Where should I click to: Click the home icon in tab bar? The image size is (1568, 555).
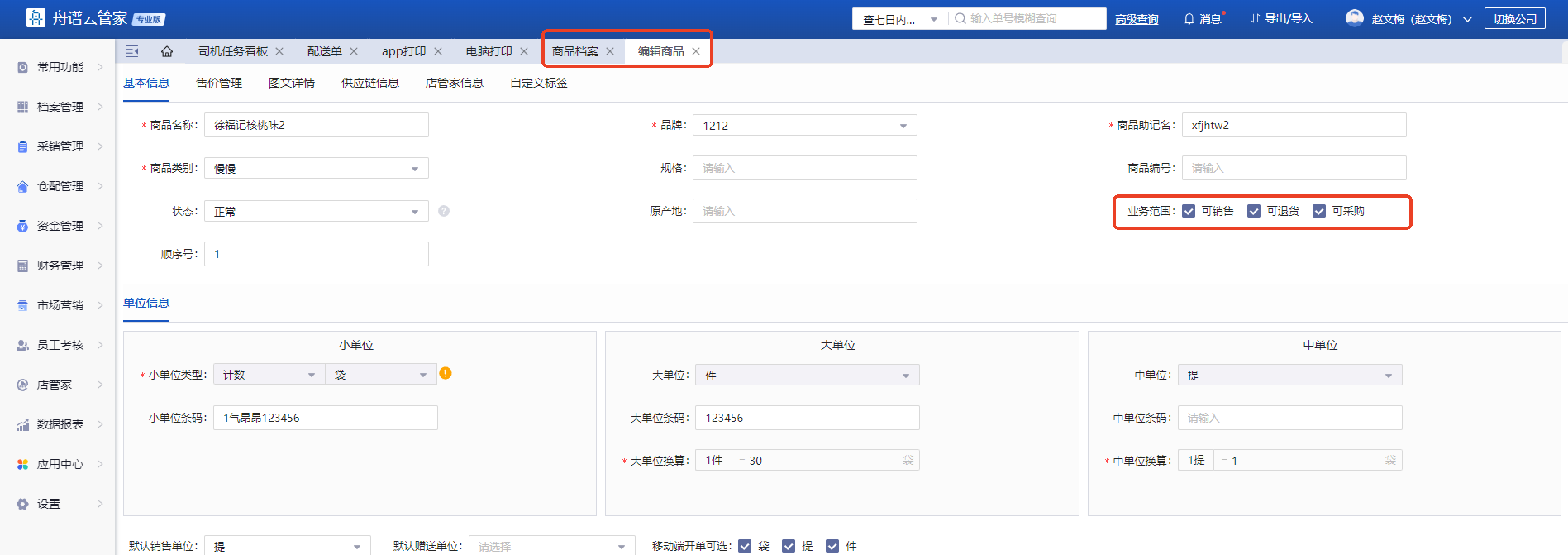(167, 51)
